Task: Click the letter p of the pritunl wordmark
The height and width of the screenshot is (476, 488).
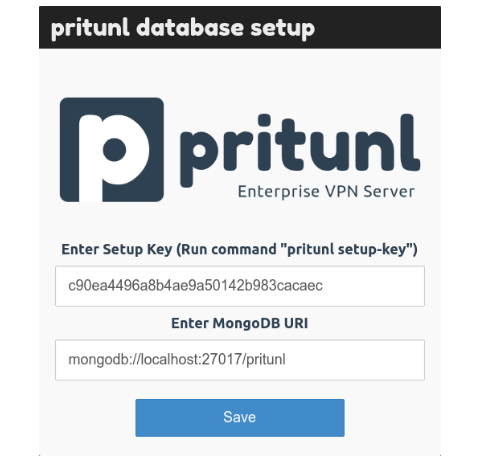Action: pos(199,159)
